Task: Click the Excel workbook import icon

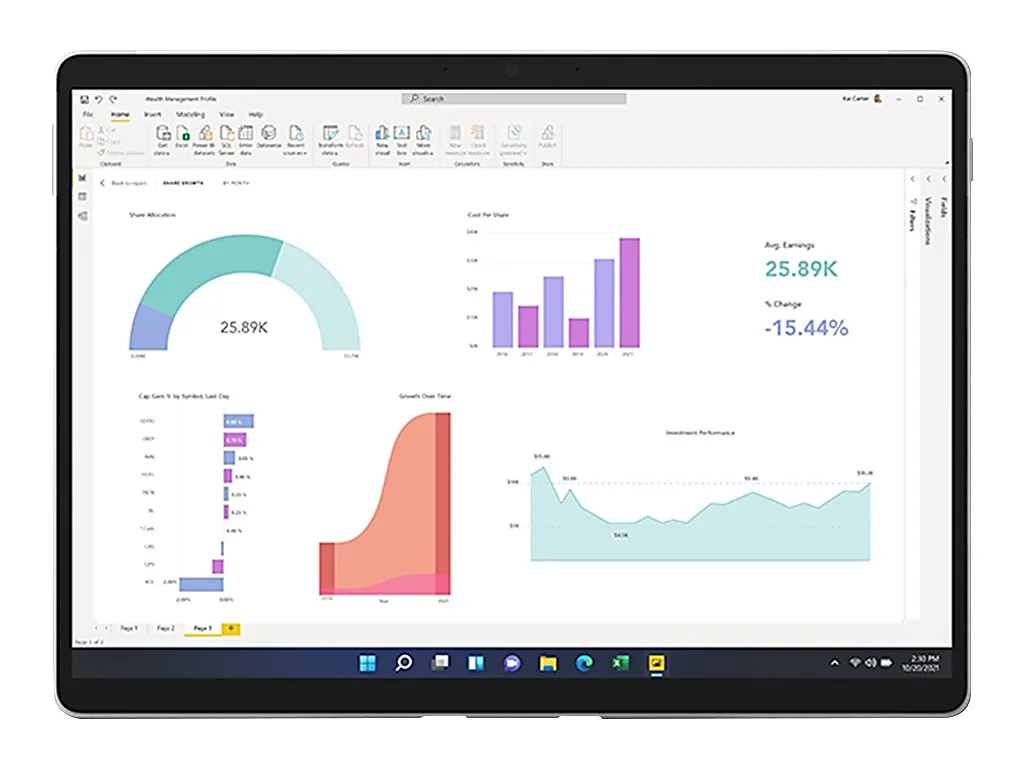Action: click(182, 137)
